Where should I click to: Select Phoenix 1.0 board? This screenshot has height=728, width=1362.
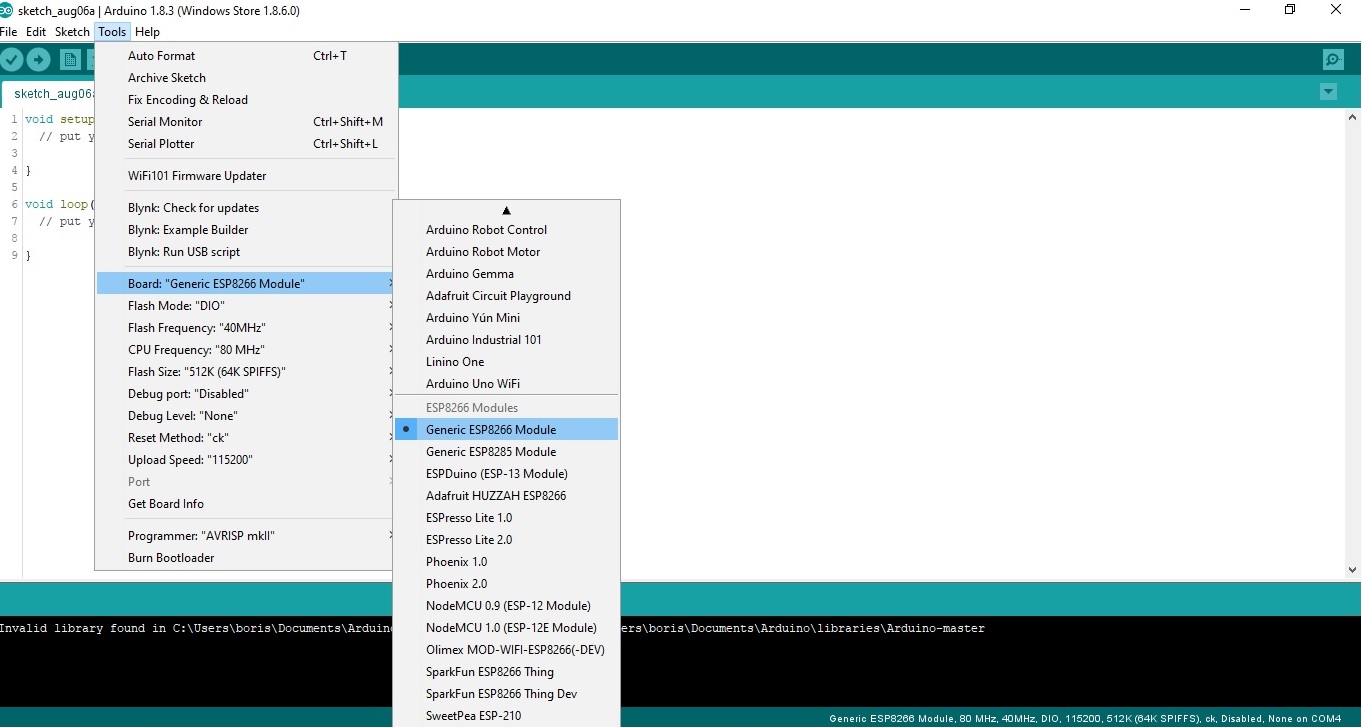click(x=506, y=562)
